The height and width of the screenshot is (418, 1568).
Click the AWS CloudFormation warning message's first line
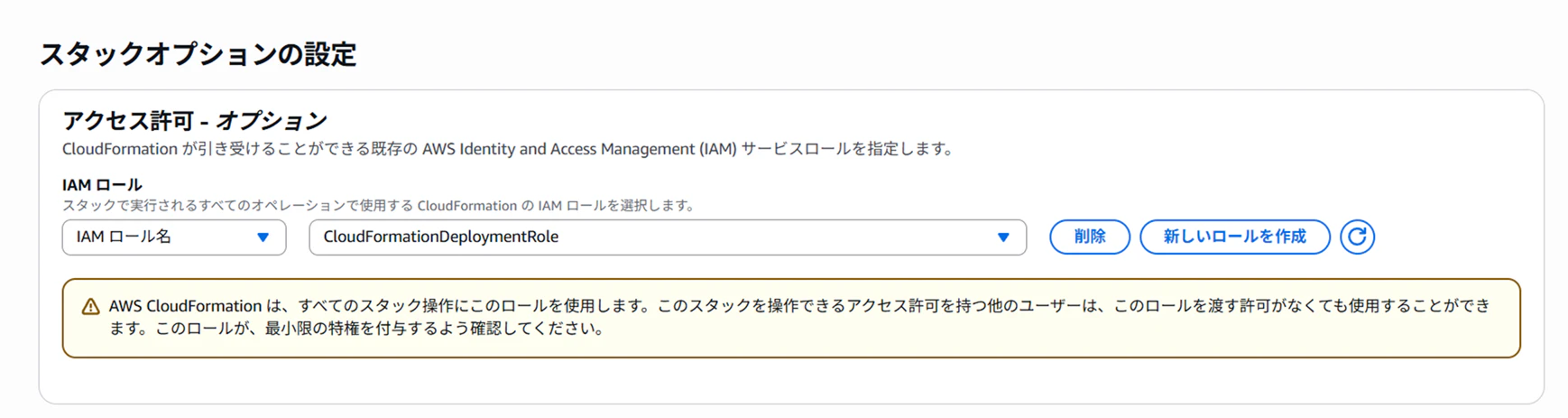point(799,306)
